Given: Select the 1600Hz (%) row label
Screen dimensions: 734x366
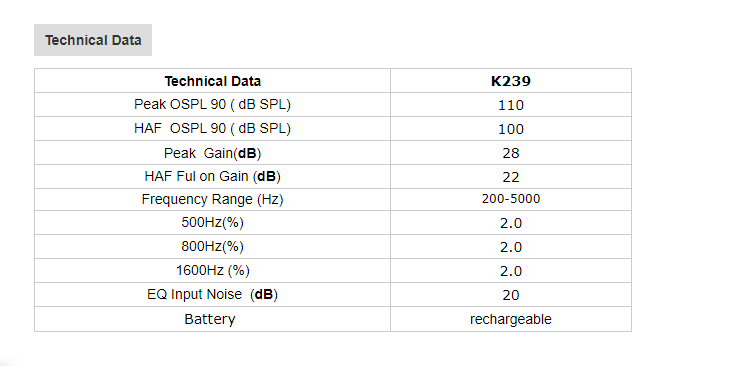Looking at the screenshot, I should [213, 271].
